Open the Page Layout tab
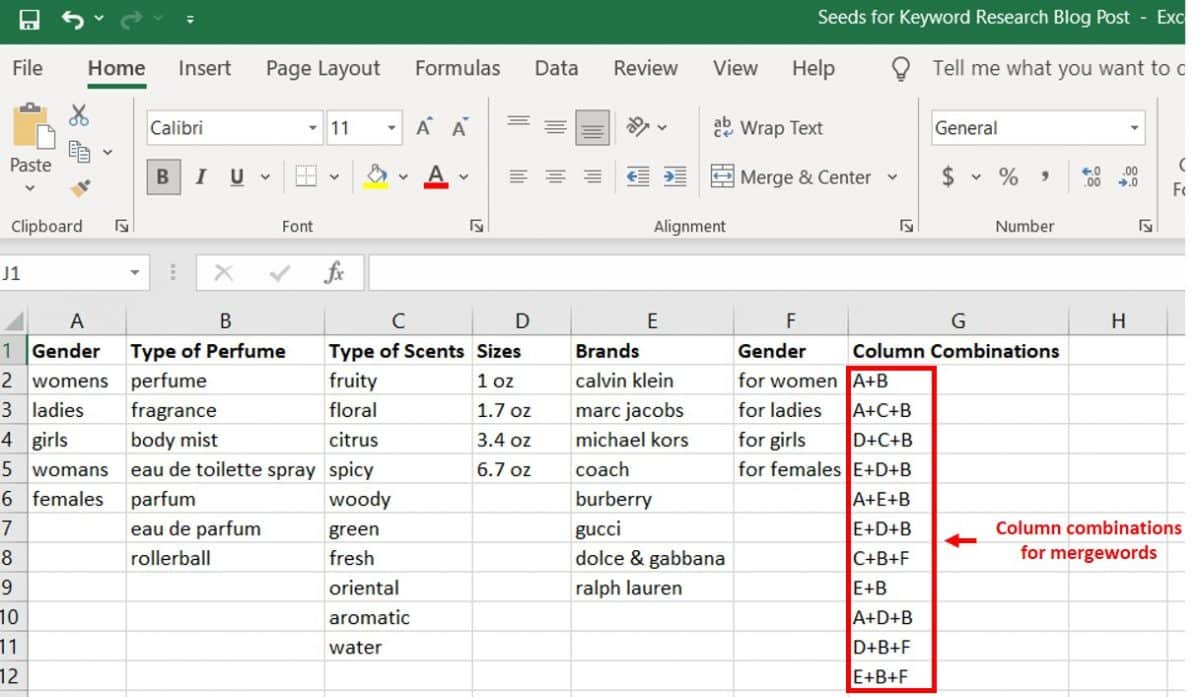The width and height of the screenshot is (1200, 697). [x=322, y=68]
